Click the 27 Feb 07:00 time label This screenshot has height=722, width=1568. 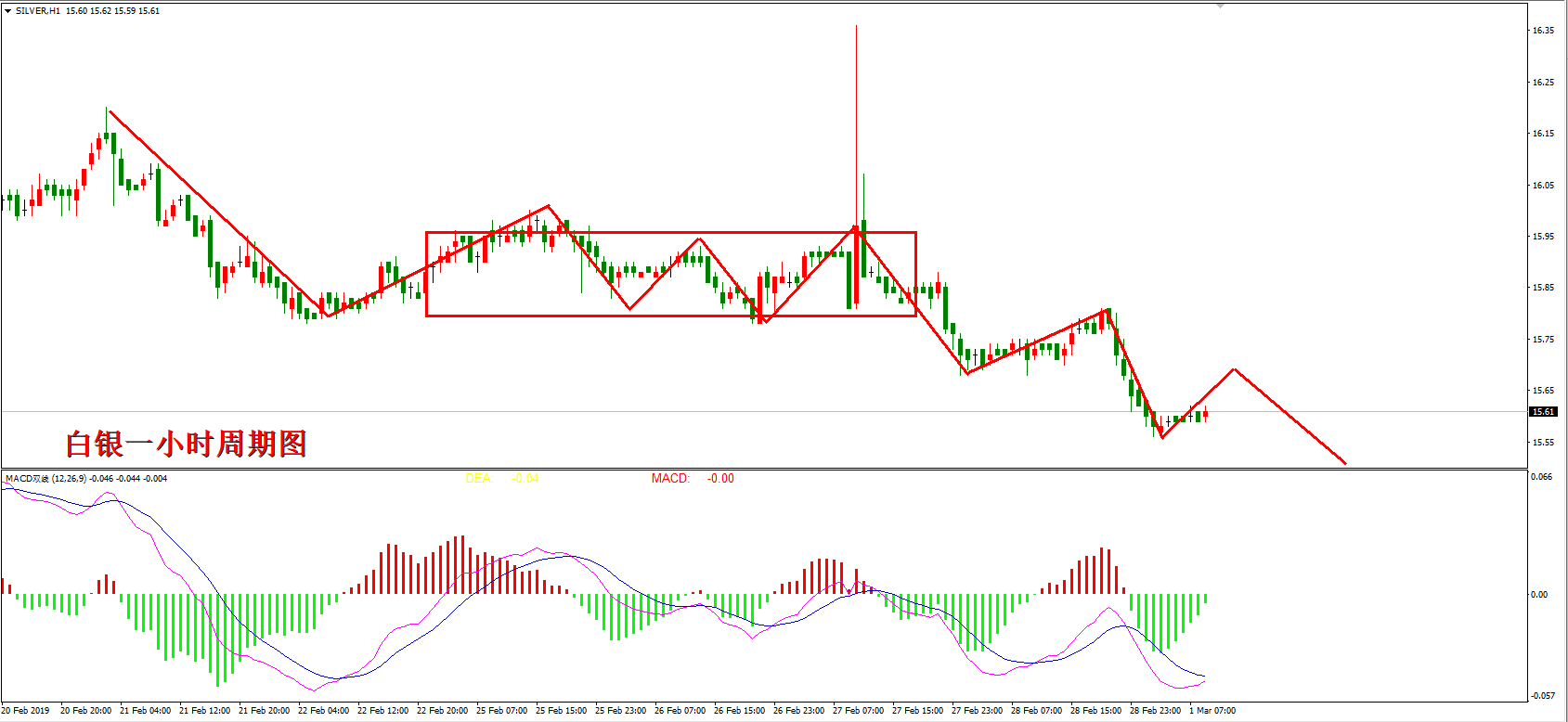pyautogui.click(x=858, y=711)
